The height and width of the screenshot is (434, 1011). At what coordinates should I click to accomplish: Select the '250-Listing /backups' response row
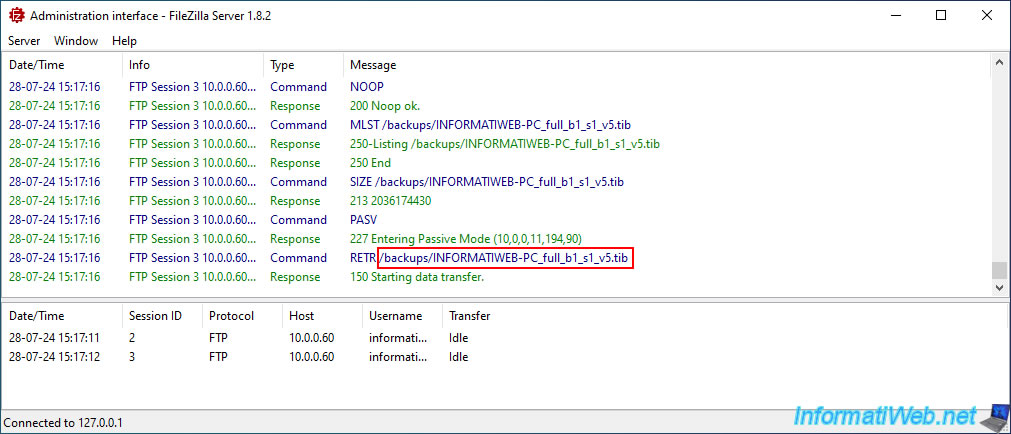point(496,144)
